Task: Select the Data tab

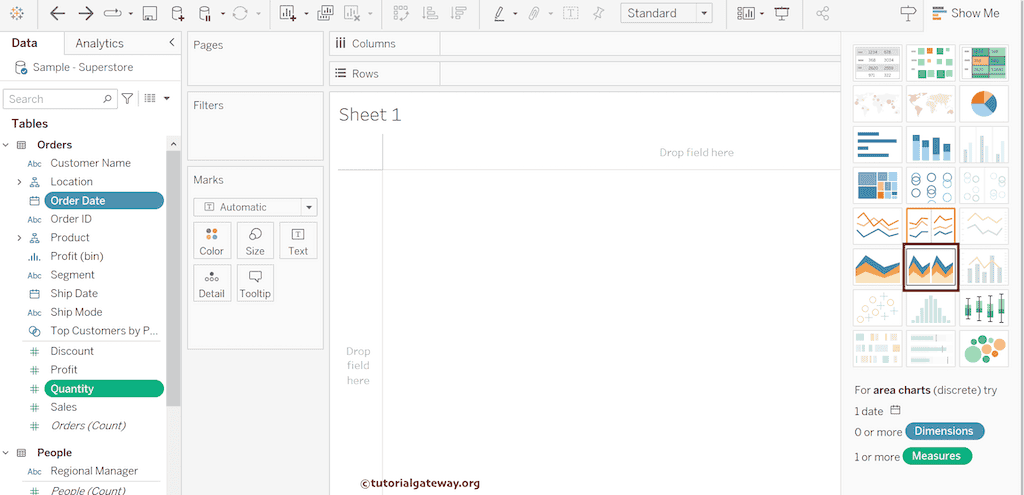Action: click(25, 43)
